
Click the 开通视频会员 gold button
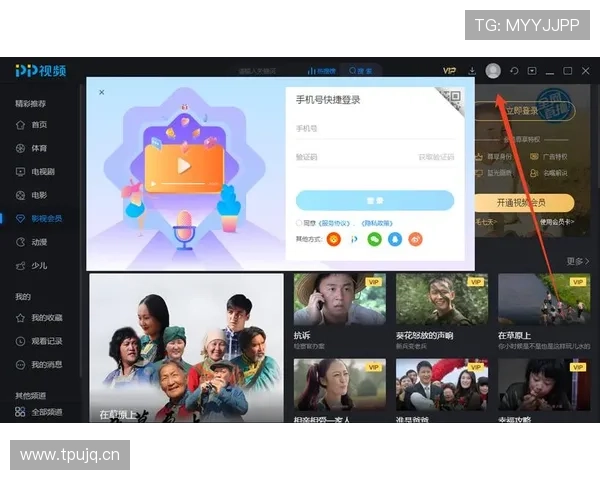[x=524, y=202]
